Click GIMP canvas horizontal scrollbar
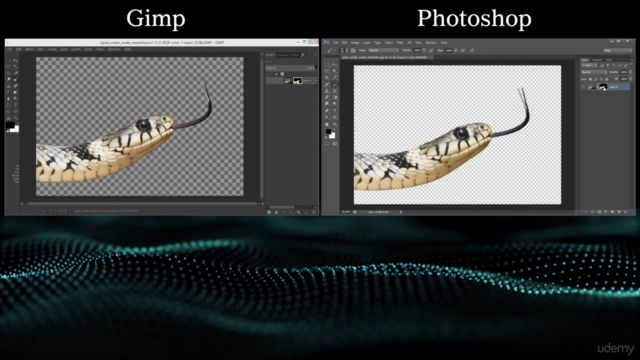The width and height of the screenshot is (640, 360). tap(141, 203)
